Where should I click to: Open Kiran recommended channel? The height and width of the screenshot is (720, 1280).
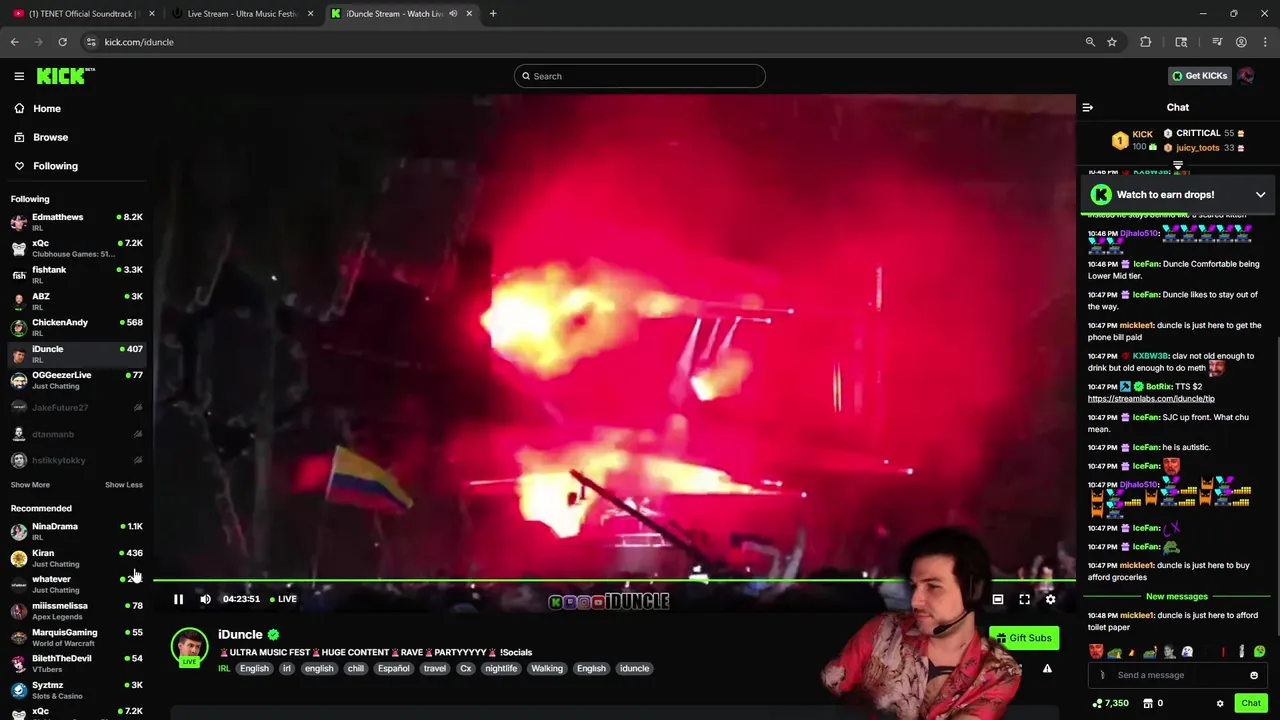point(77,558)
